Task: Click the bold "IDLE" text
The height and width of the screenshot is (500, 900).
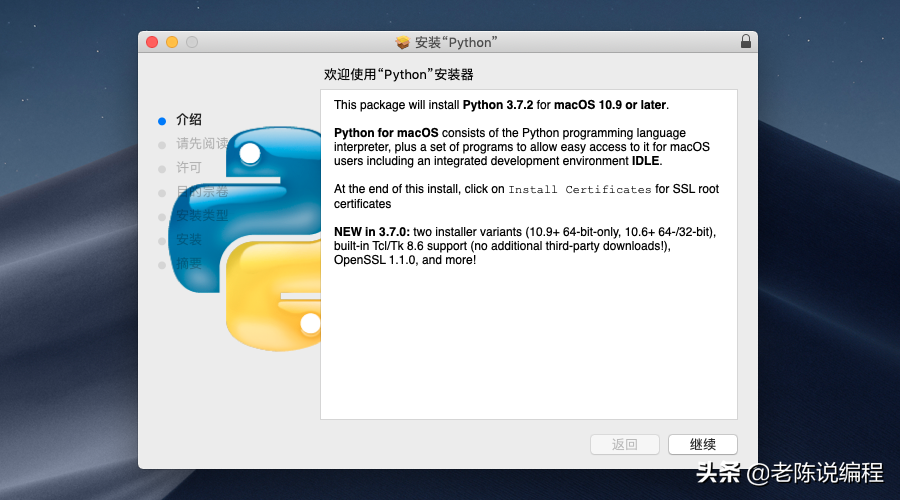Action: tap(645, 161)
